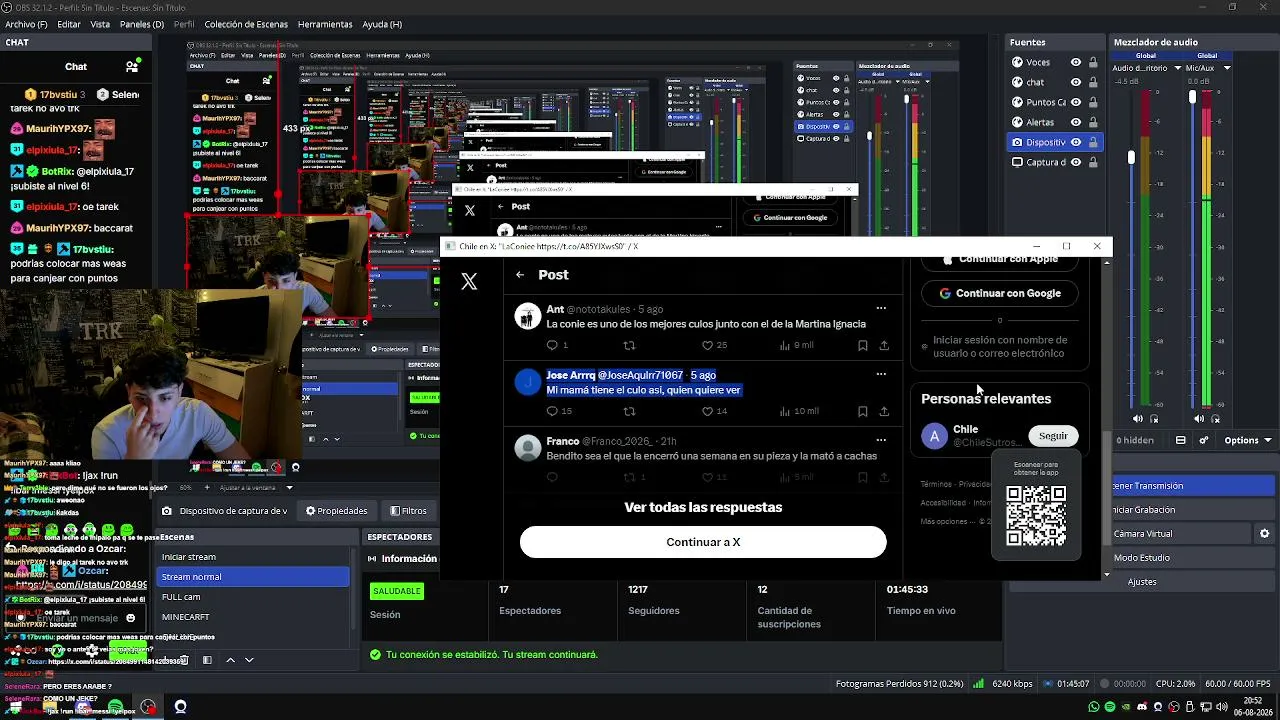
Task: Hide the Voces source
Action: click(x=1076, y=62)
